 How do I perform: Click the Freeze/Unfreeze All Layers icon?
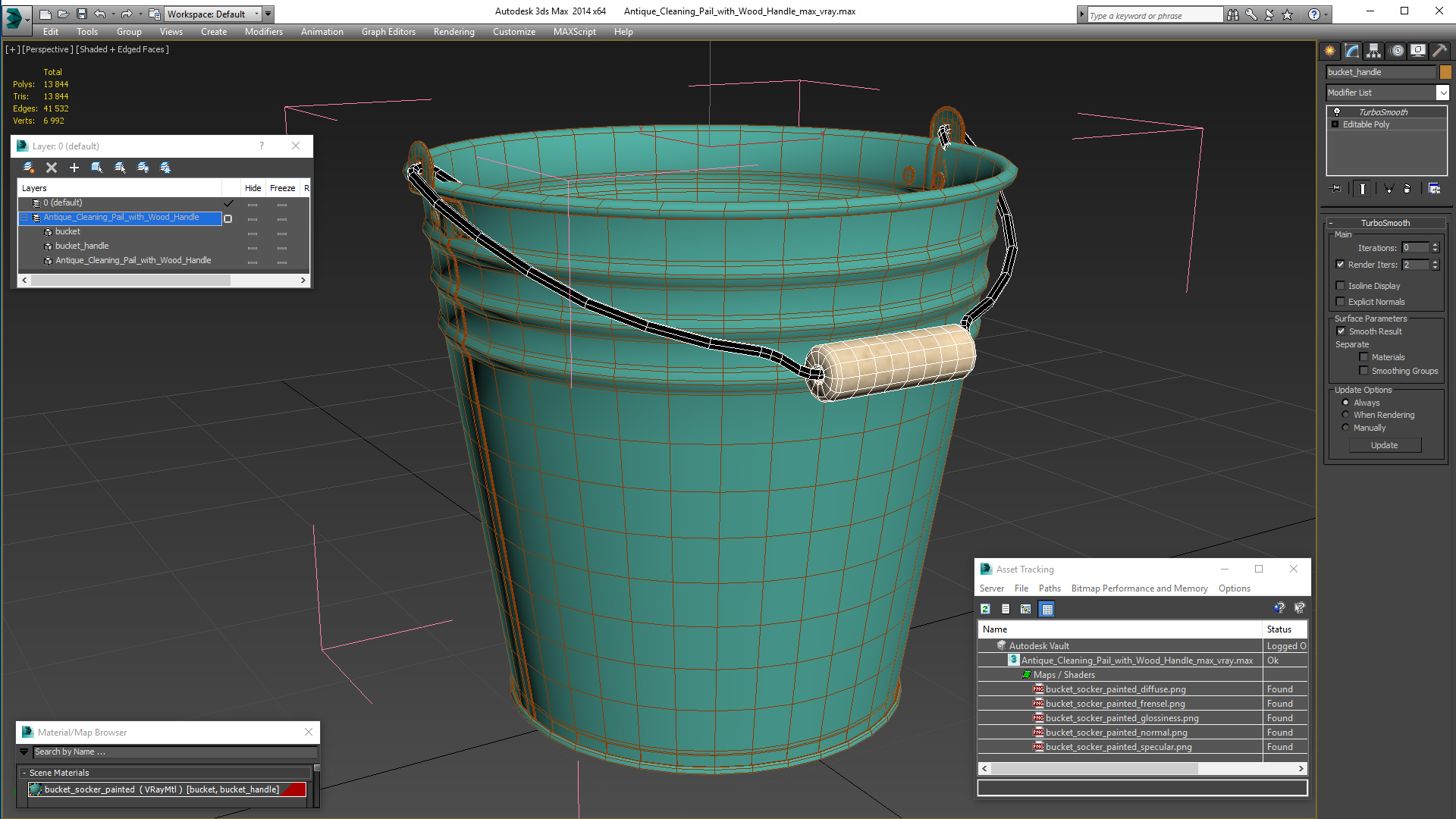coord(165,168)
